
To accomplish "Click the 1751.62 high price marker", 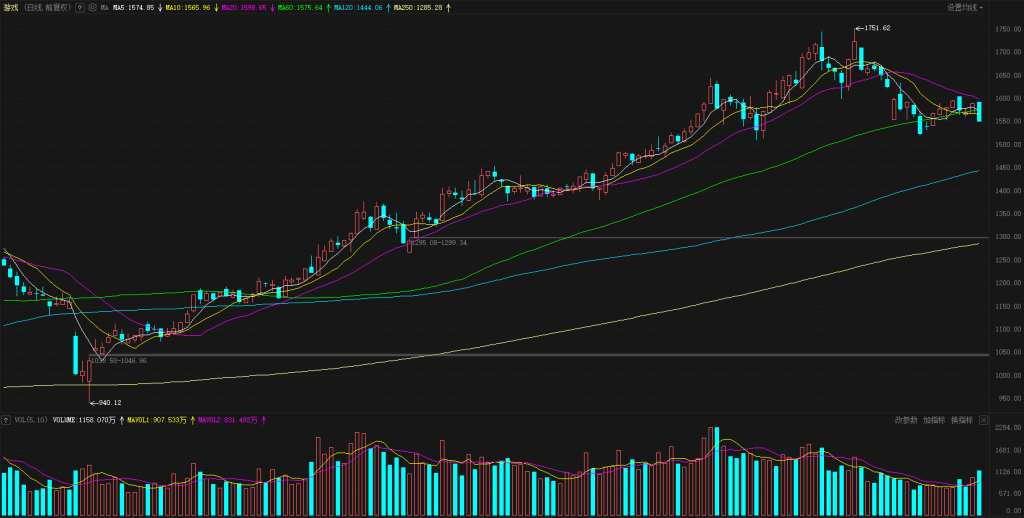I will click(x=876, y=28).
